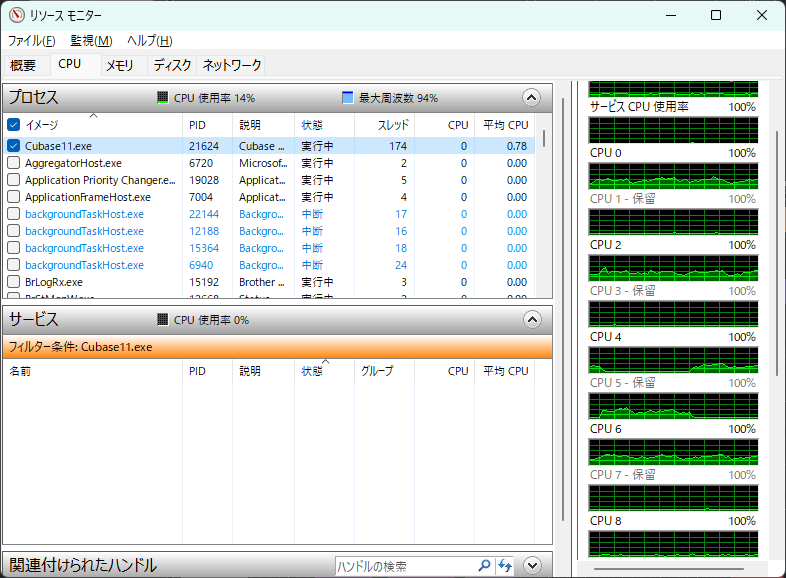
Task: Maximize the Resource Monitor window
Action: click(716, 16)
